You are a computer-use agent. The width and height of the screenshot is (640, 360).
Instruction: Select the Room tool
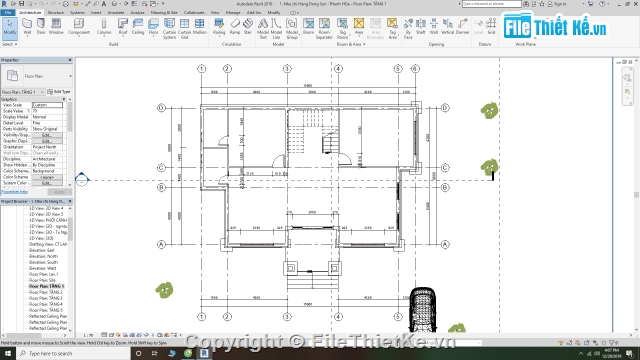309,27
